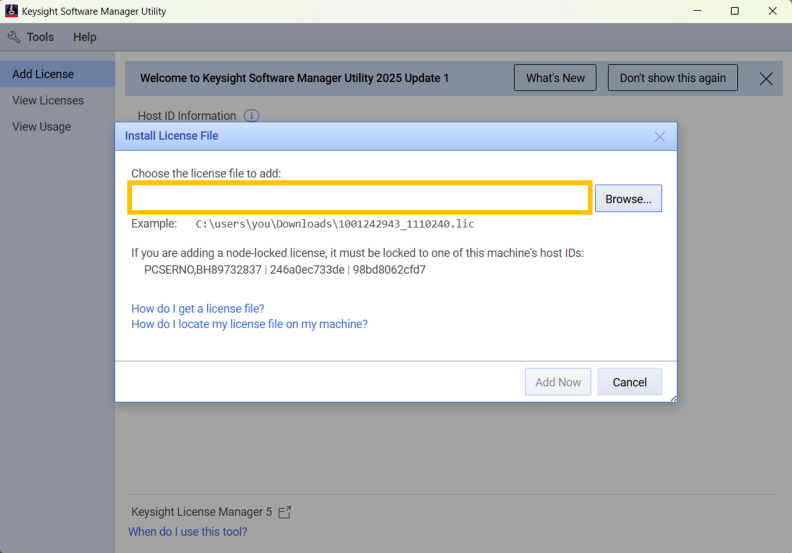Click the Add Now button
Viewport: 792px width, 553px height.
coord(558,382)
